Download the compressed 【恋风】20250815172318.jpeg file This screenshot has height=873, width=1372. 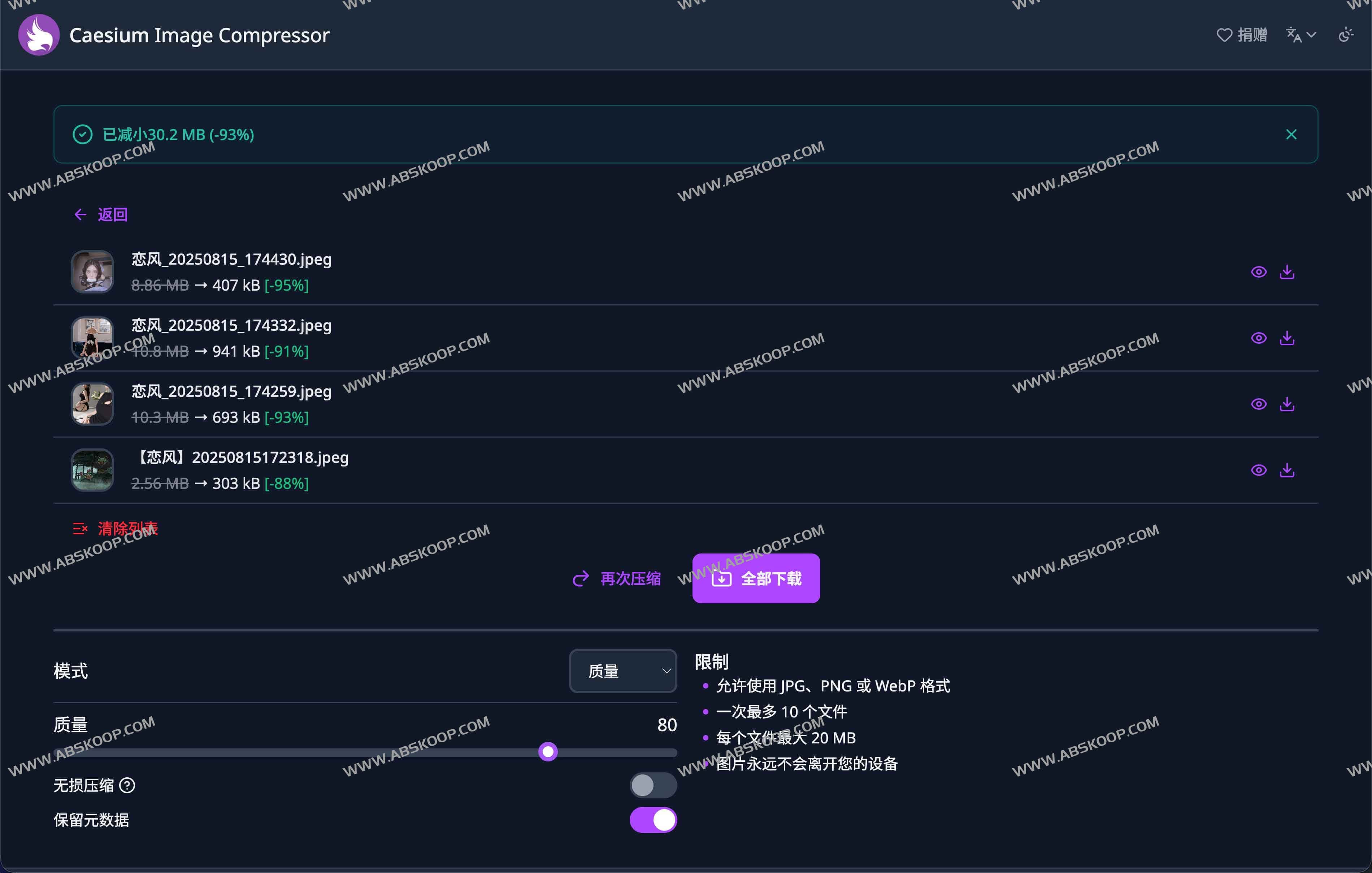pos(1288,470)
